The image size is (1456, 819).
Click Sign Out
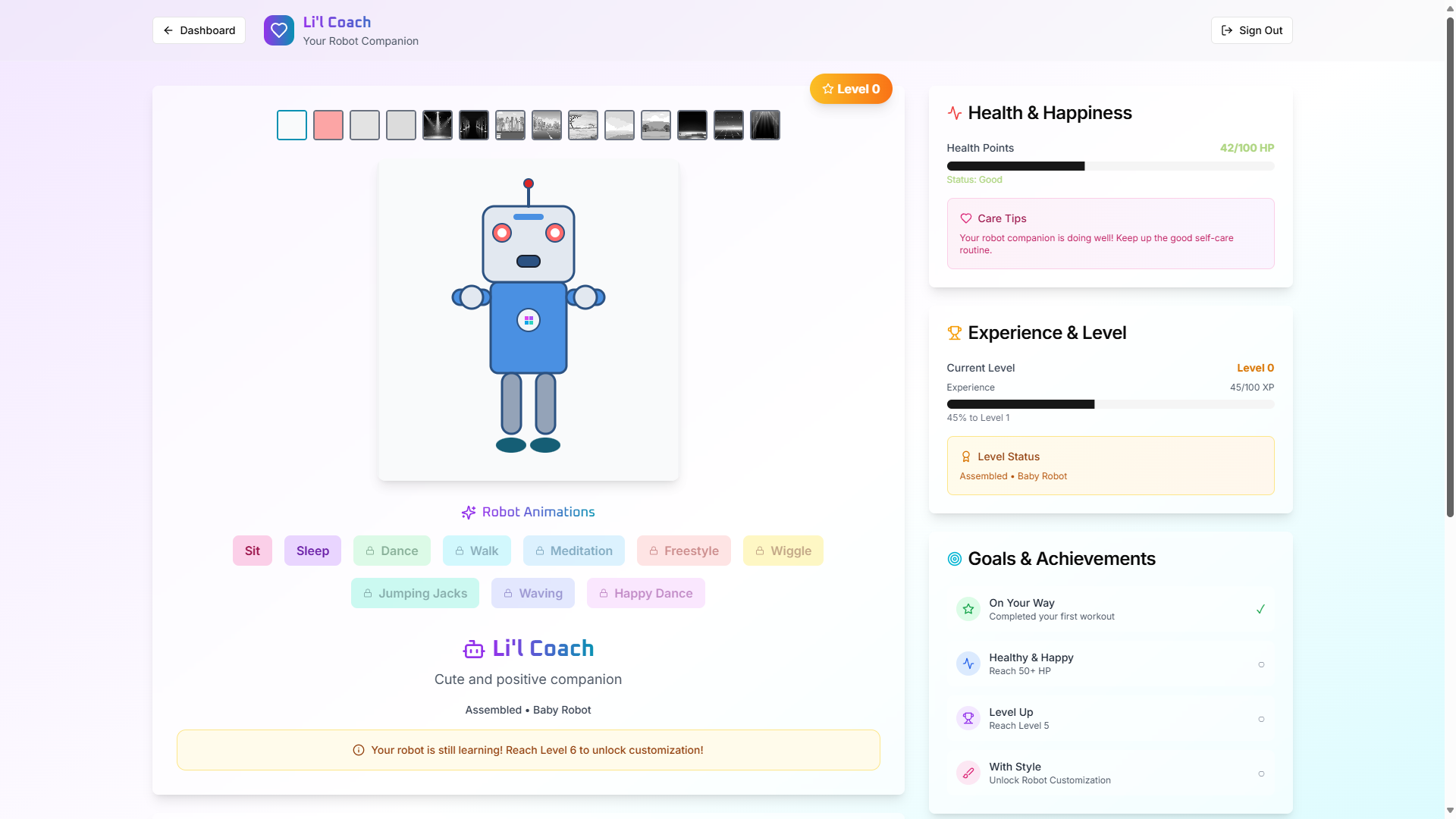coord(1251,30)
